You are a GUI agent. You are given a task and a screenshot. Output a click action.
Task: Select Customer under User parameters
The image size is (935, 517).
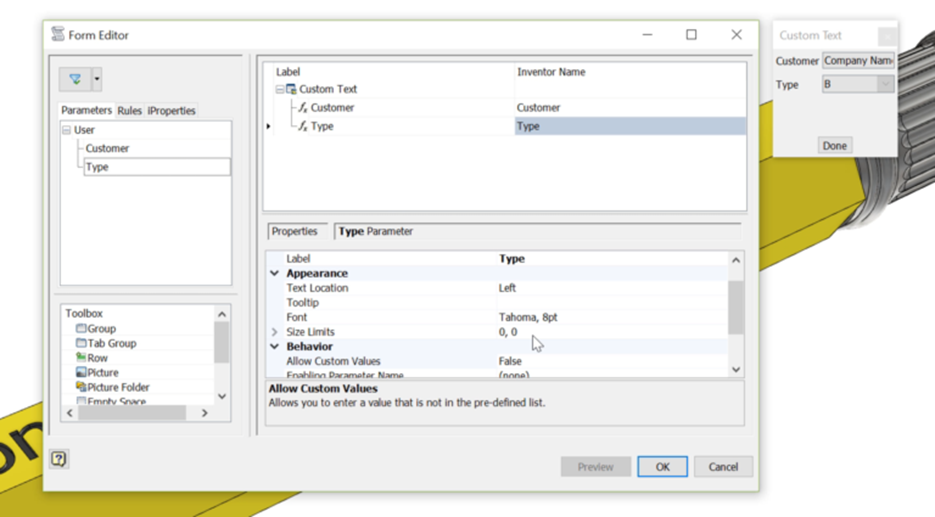point(107,148)
